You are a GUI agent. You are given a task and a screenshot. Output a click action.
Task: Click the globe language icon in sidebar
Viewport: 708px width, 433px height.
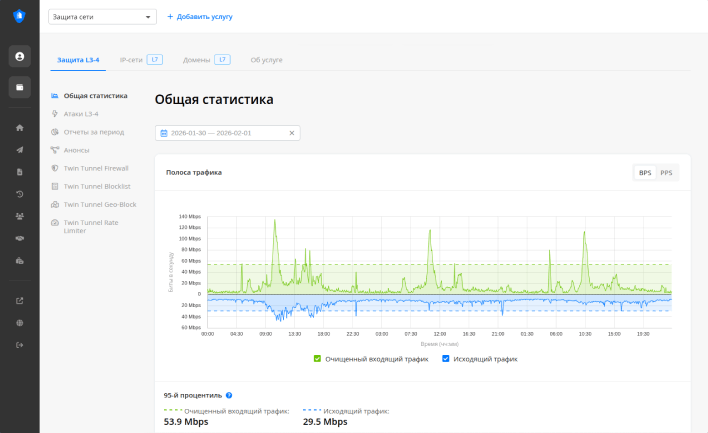tap(20, 323)
